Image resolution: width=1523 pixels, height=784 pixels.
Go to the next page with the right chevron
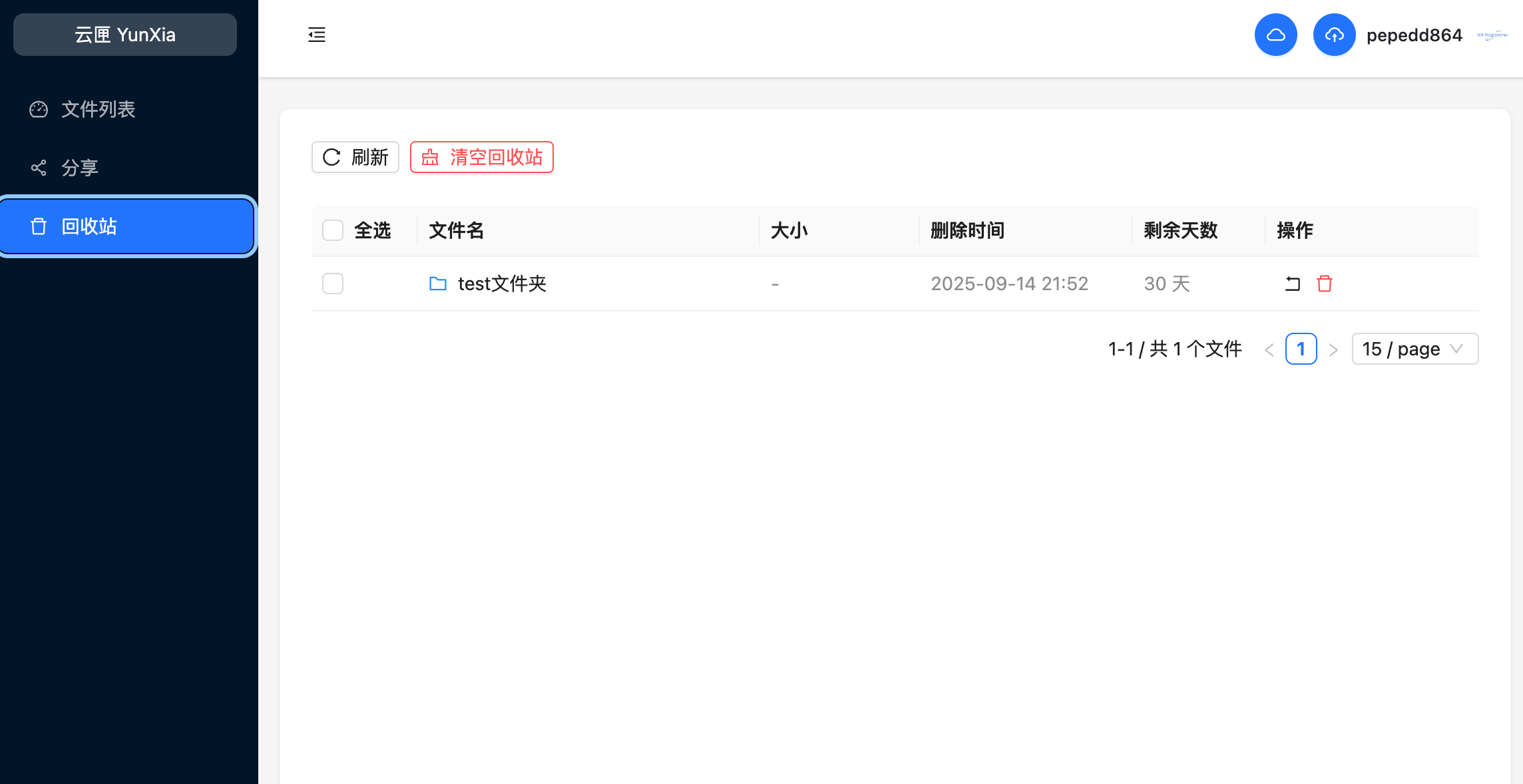tap(1333, 349)
